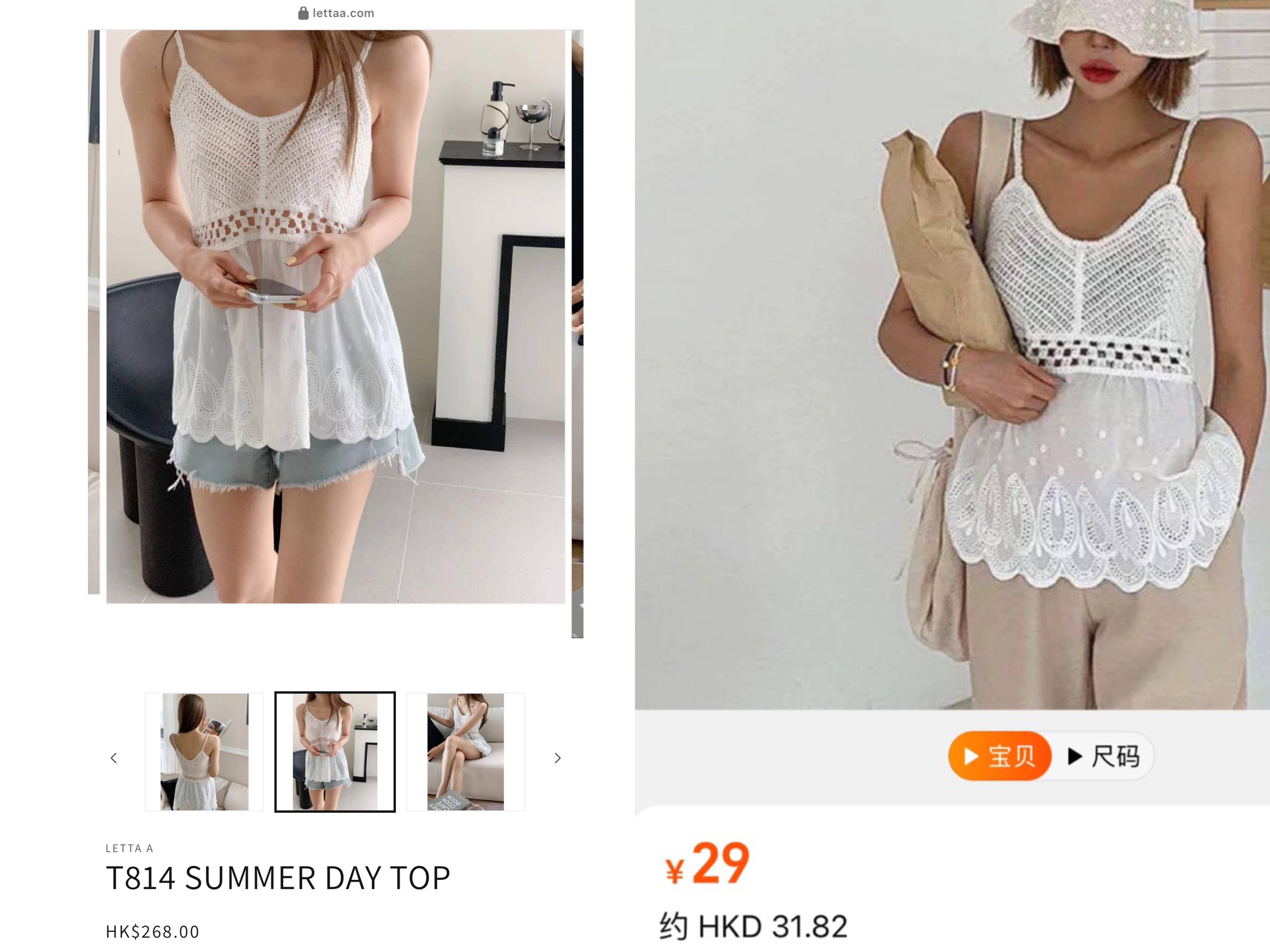The width and height of the screenshot is (1270, 952).
Task: Click the padlock icon beside lettaa.com
Action: click(303, 13)
